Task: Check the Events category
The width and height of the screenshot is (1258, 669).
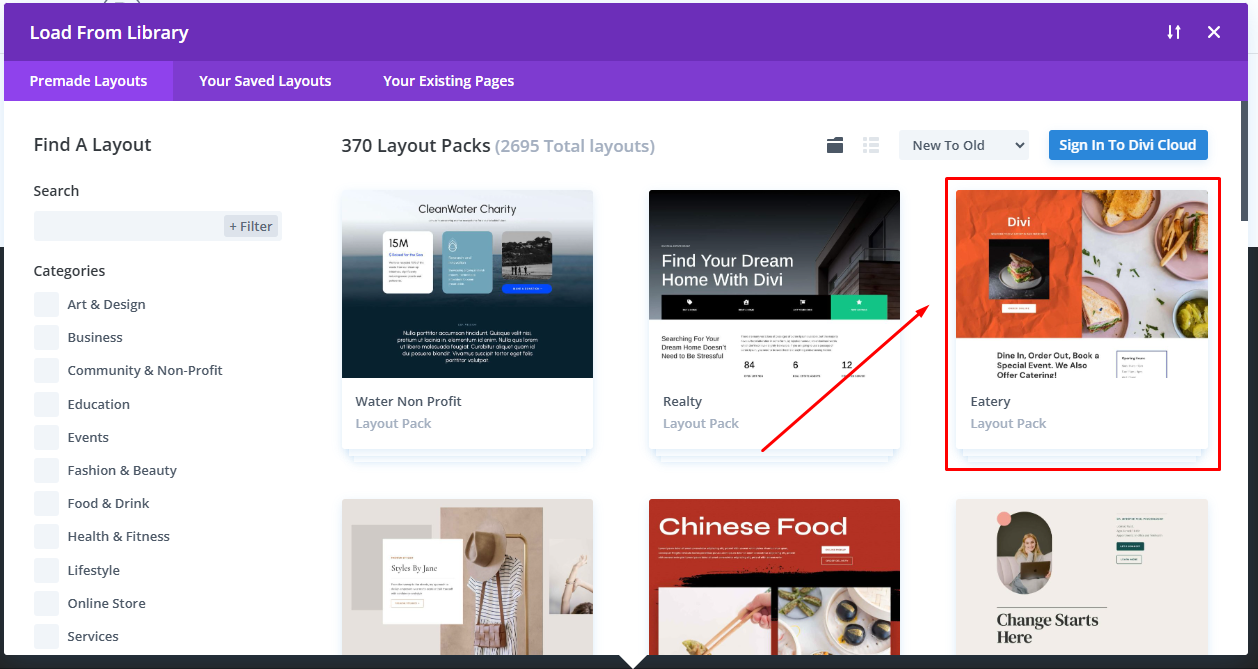Action: 46,437
